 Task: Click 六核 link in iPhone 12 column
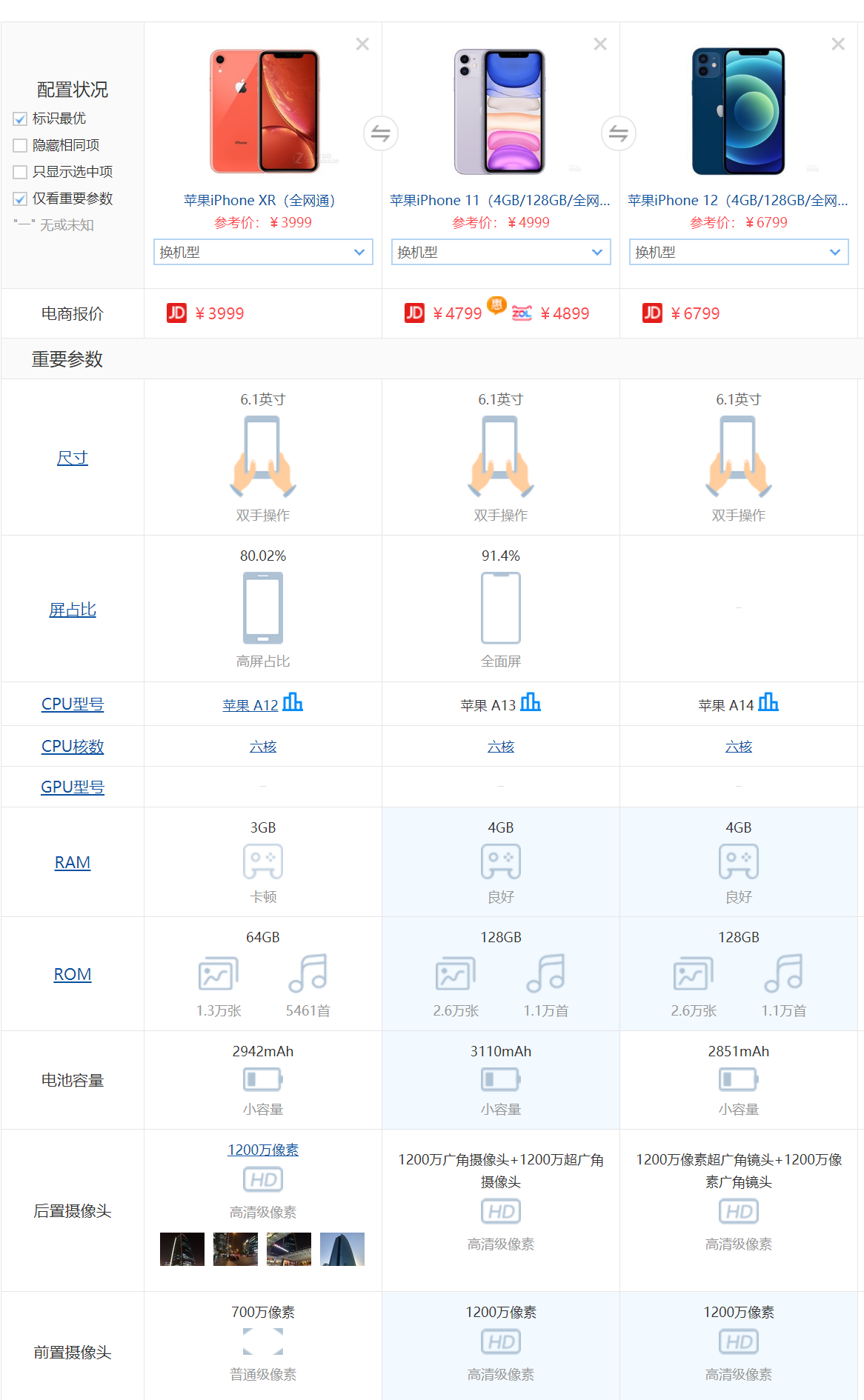739,747
